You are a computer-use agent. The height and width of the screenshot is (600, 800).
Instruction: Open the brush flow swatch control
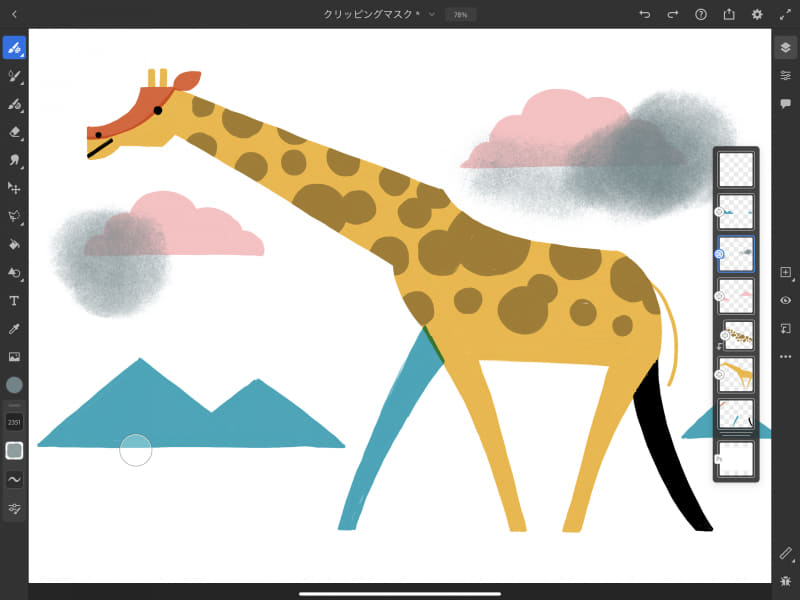(14, 451)
